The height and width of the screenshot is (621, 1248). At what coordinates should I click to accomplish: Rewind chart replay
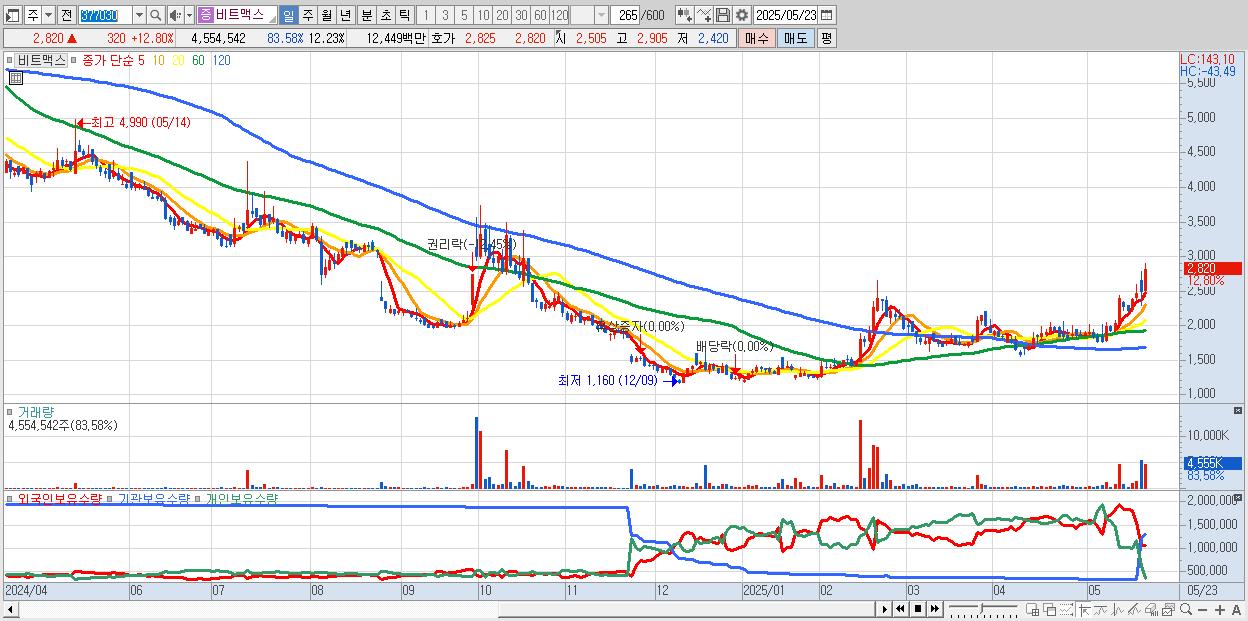click(900, 609)
